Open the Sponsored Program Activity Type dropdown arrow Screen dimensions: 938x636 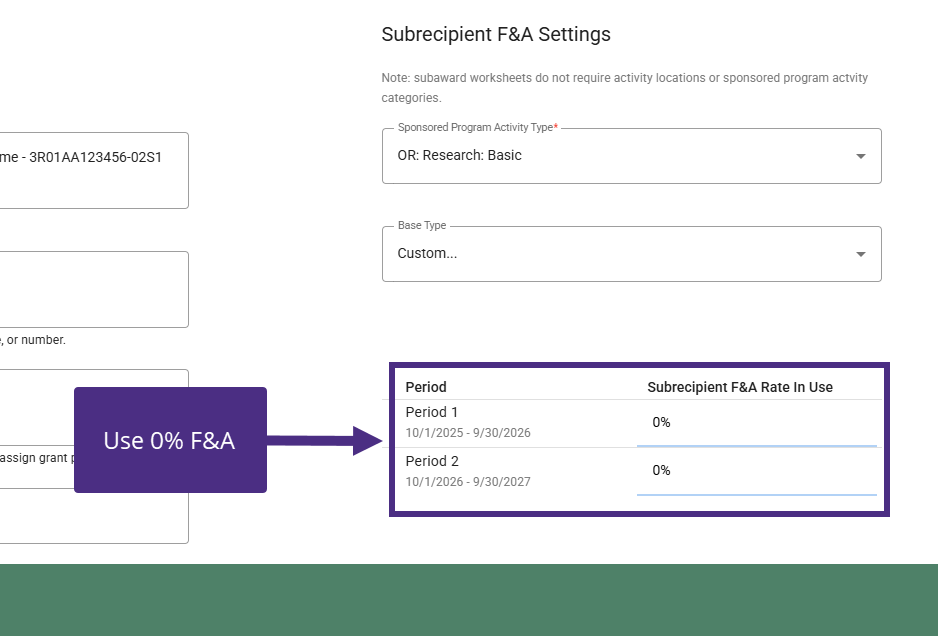[x=860, y=157]
